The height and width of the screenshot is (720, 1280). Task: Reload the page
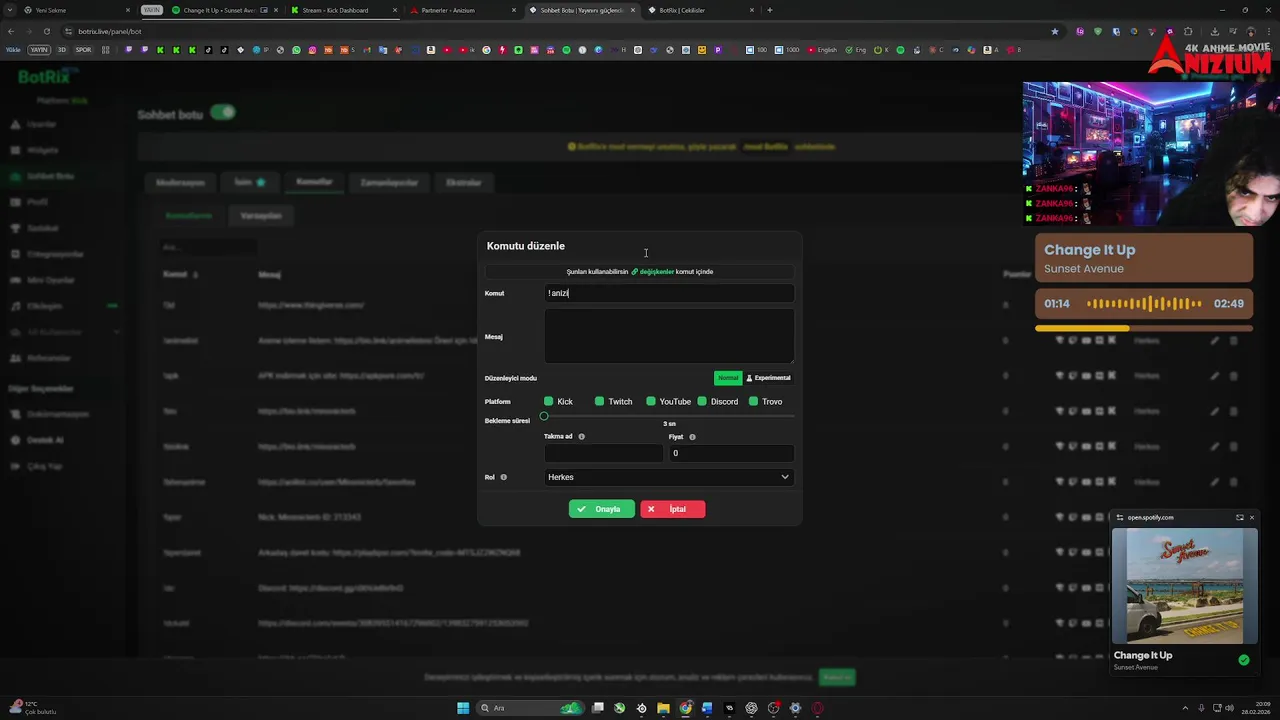46,31
